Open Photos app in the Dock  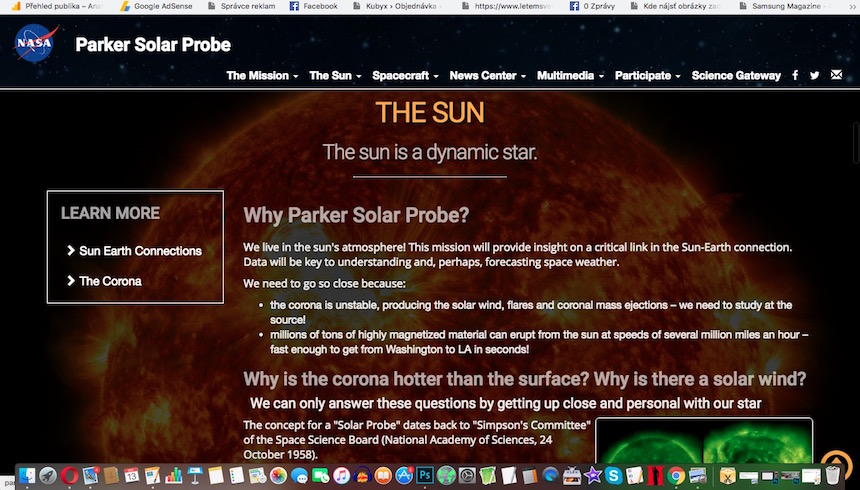click(278, 475)
